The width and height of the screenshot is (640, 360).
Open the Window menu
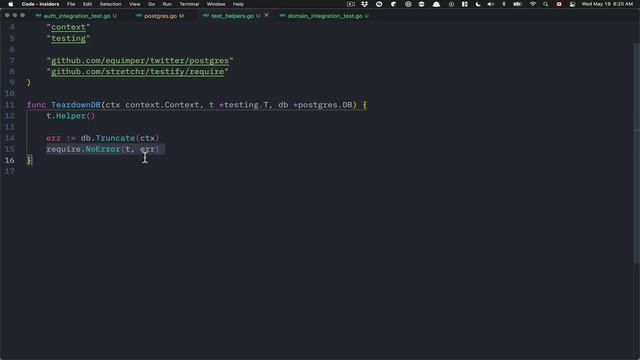coord(216,4)
